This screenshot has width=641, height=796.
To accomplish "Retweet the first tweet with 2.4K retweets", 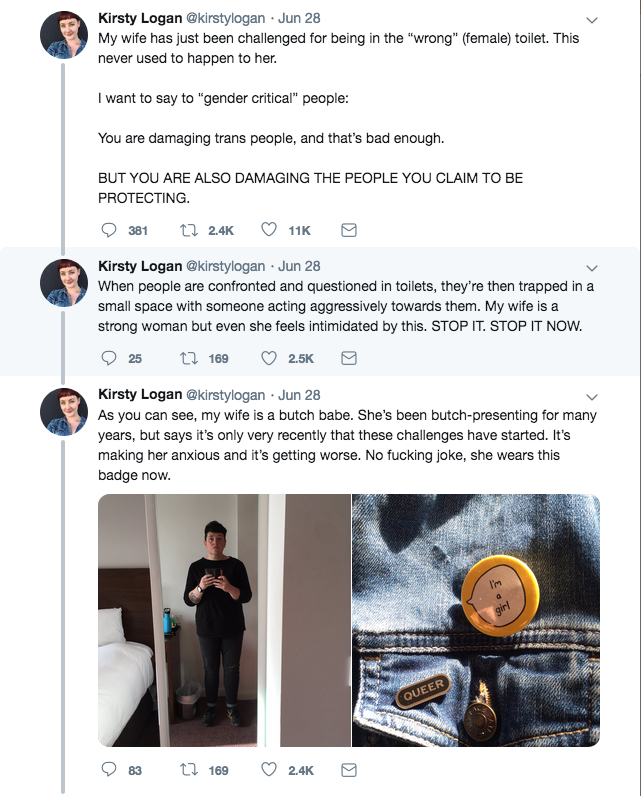I will [x=185, y=230].
